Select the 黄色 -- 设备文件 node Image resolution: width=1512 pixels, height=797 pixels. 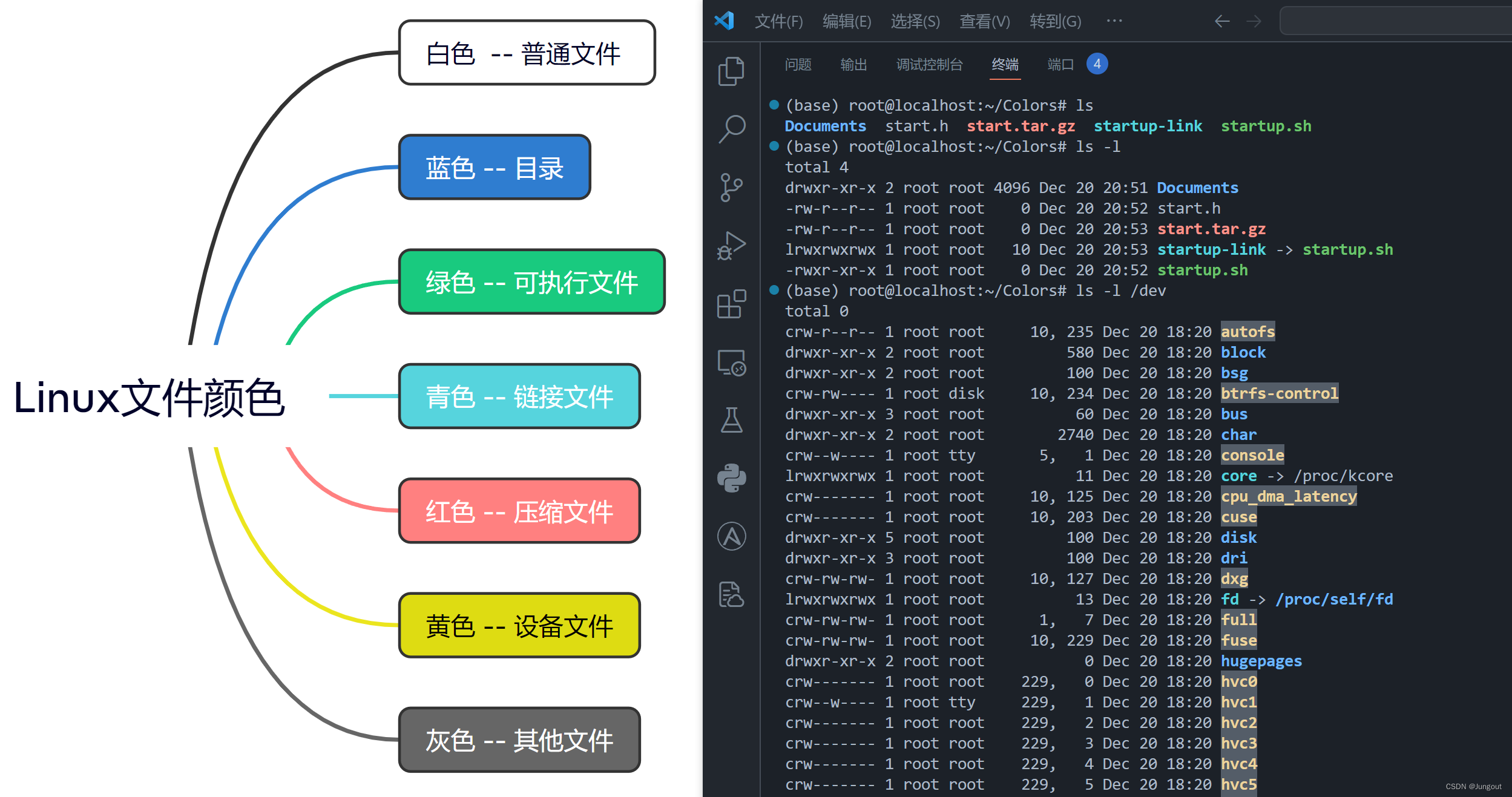pyautogui.click(x=519, y=625)
